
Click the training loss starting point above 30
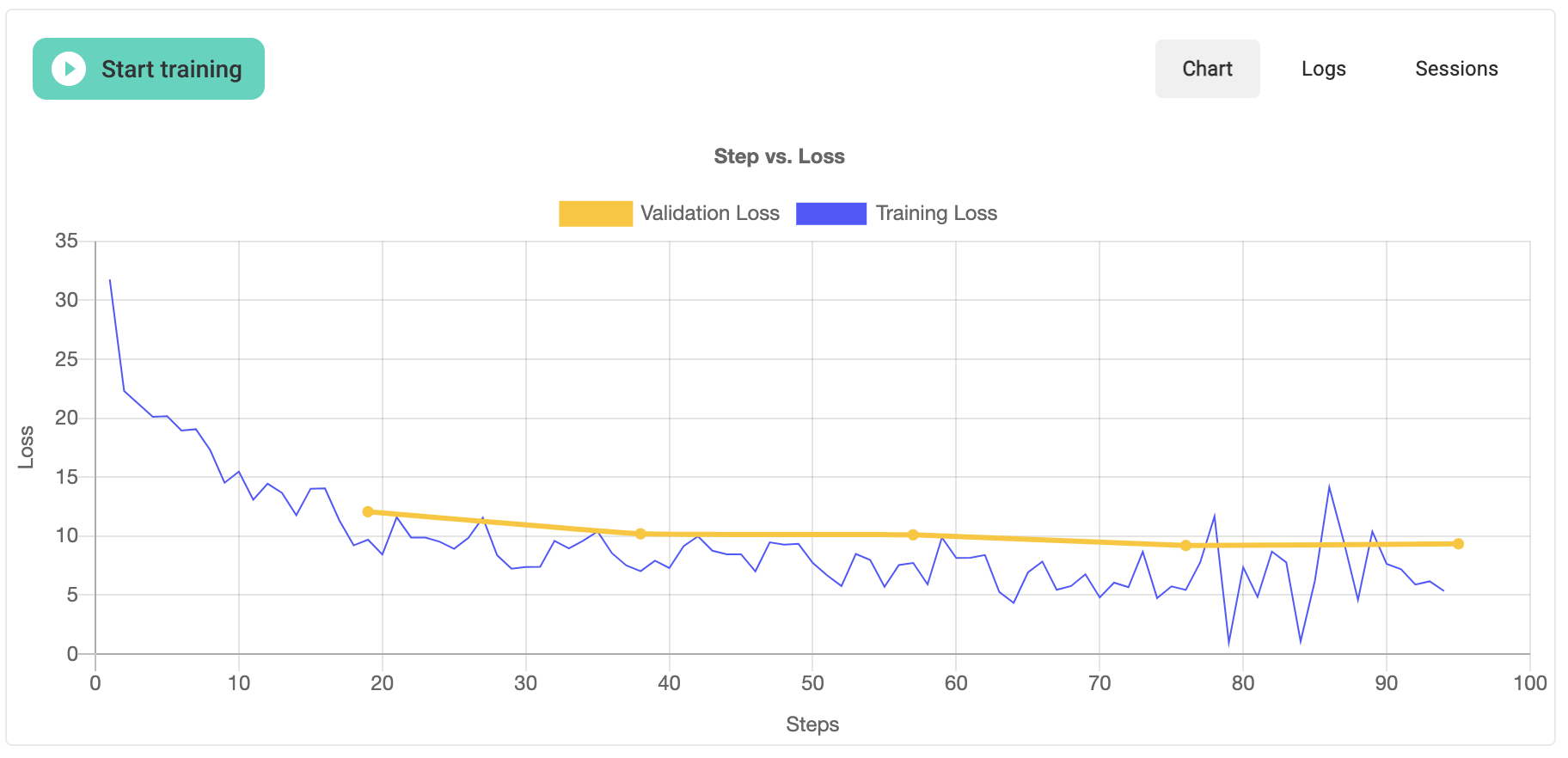click(x=110, y=281)
